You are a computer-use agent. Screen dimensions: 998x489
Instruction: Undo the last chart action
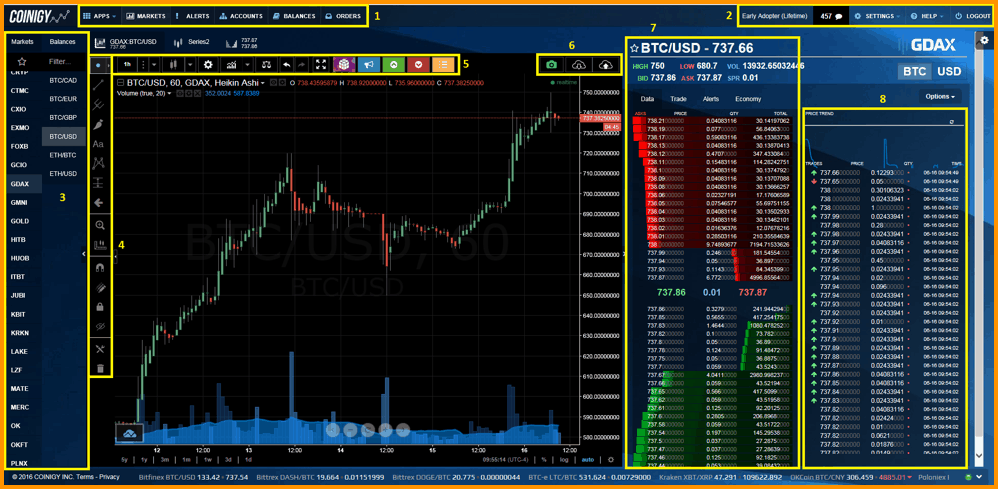coord(286,64)
